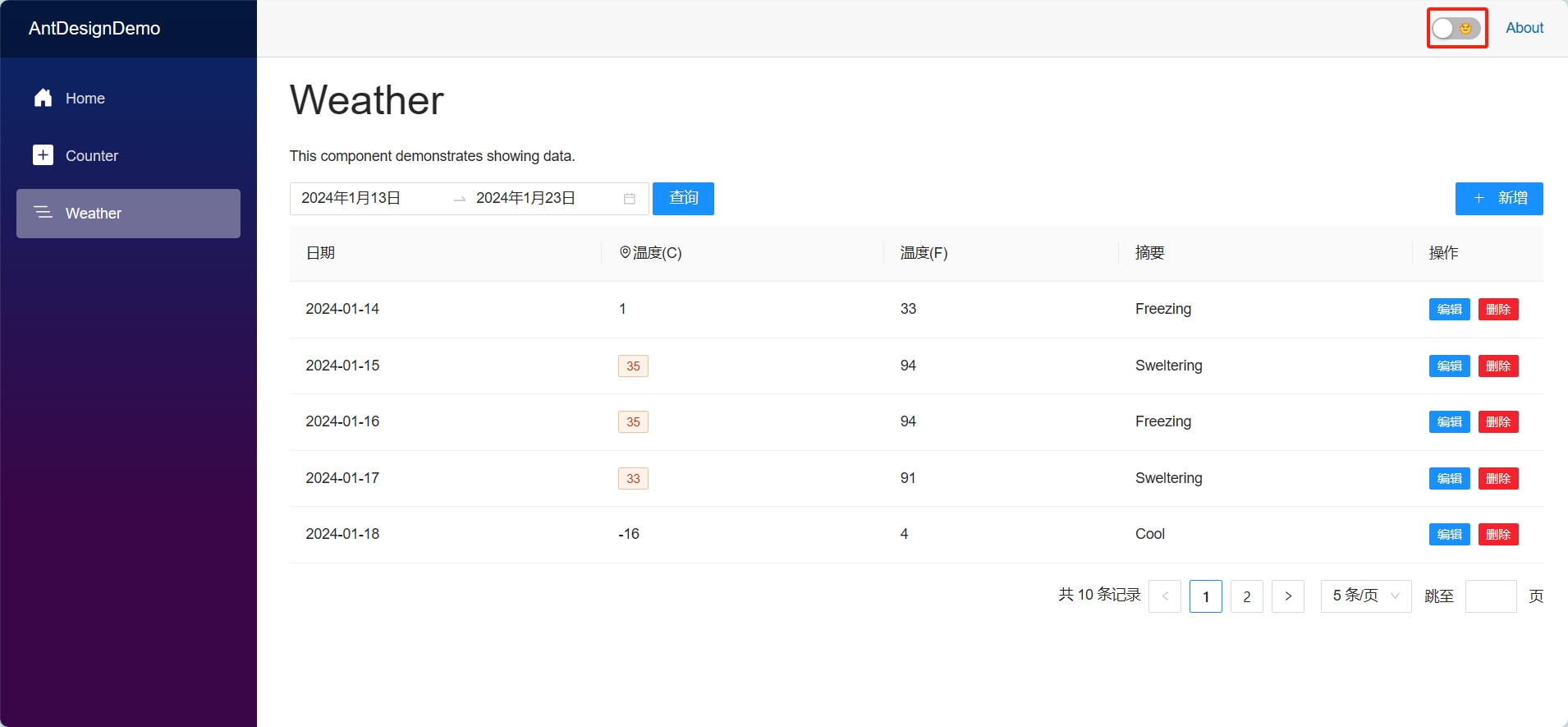Screen dimensions: 1568x727
Task: Select the Weather menu item
Action: [128, 213]
